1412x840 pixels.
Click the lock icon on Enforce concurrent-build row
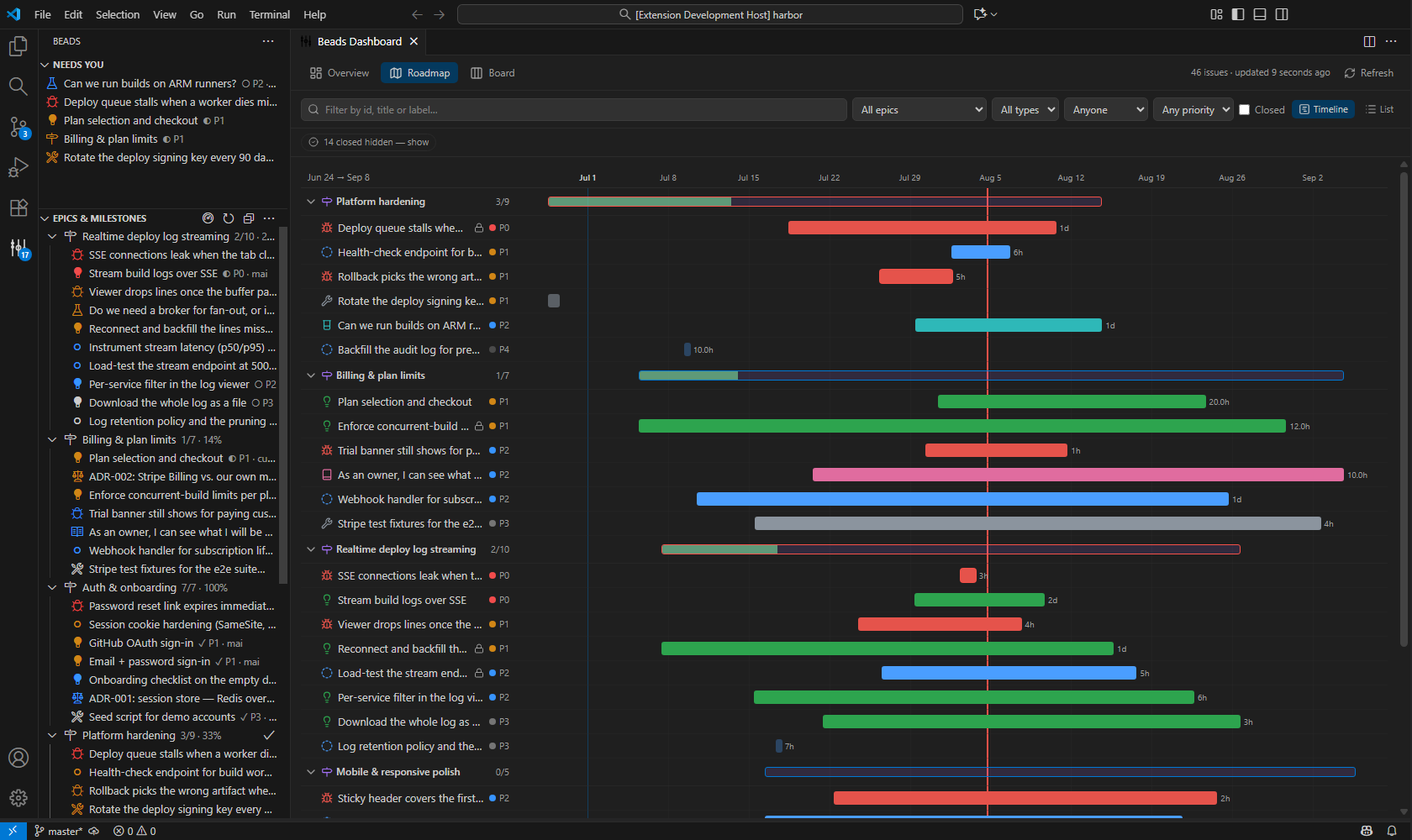pyautogui.click(x=479, y=426)
